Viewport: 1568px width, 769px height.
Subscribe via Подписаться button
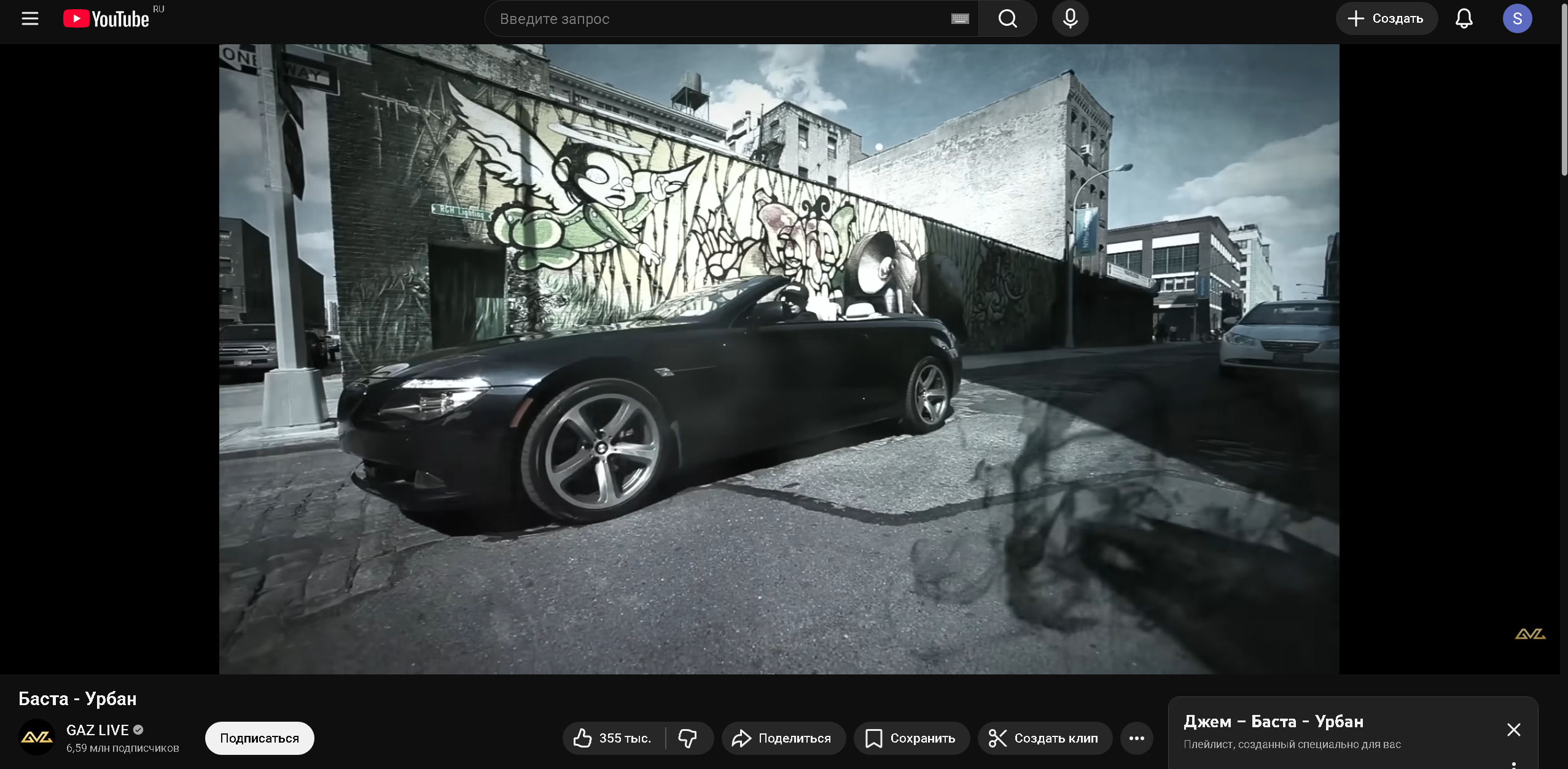point(259,738)
